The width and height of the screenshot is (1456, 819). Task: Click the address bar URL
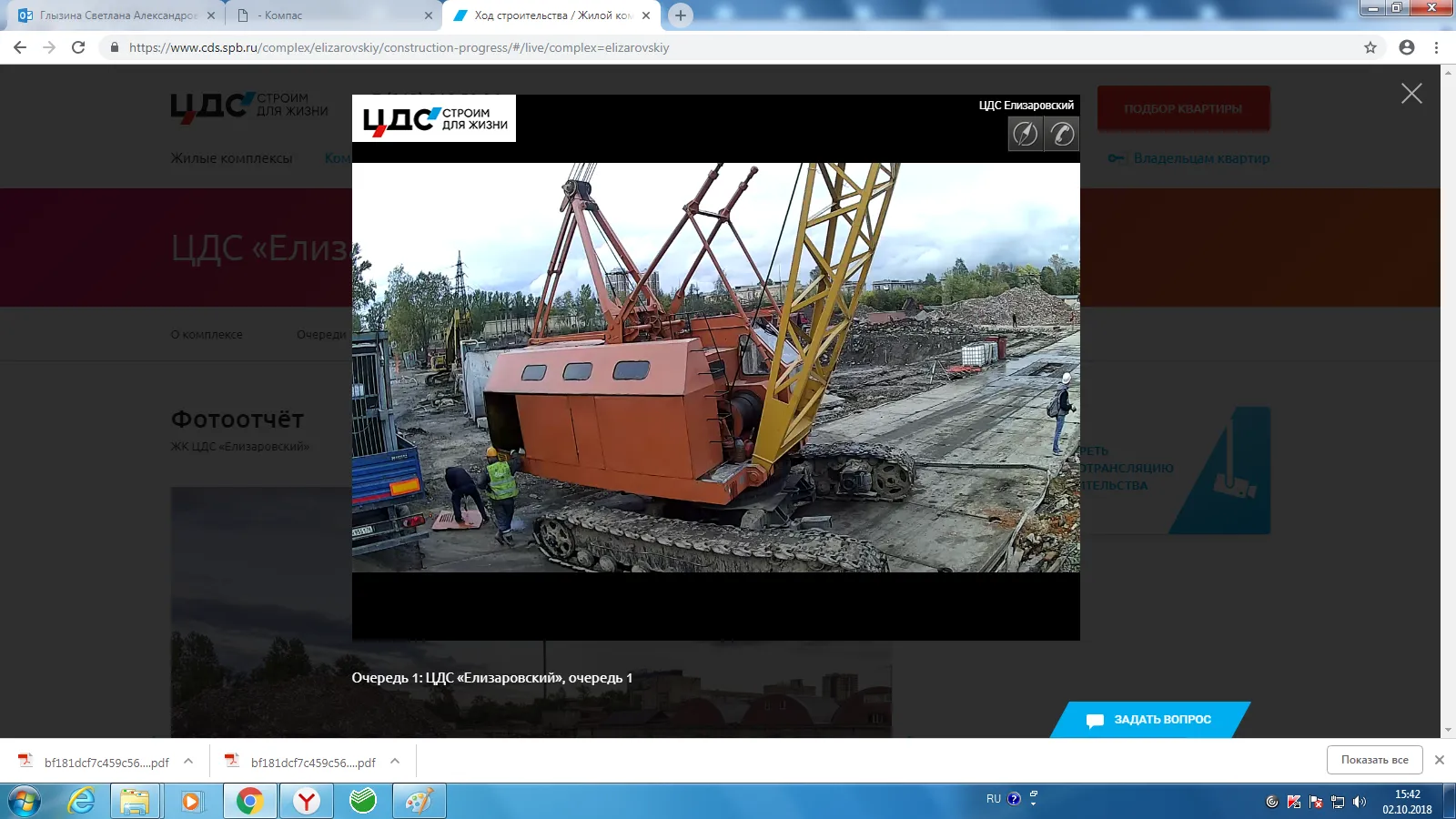(x=399, y=47)
